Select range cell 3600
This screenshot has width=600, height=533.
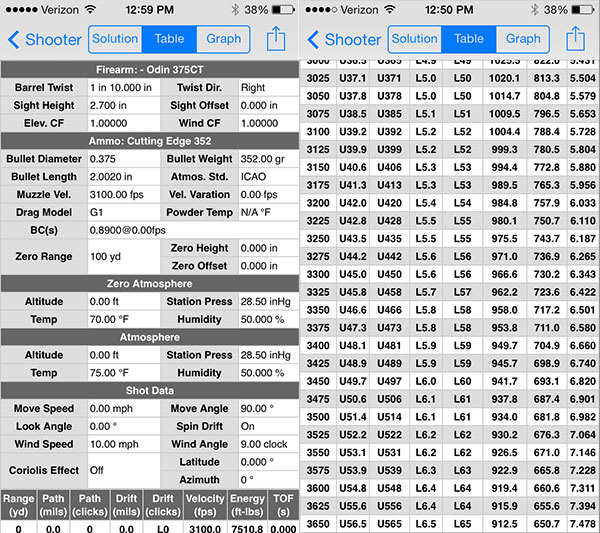(x=318, y=488)
